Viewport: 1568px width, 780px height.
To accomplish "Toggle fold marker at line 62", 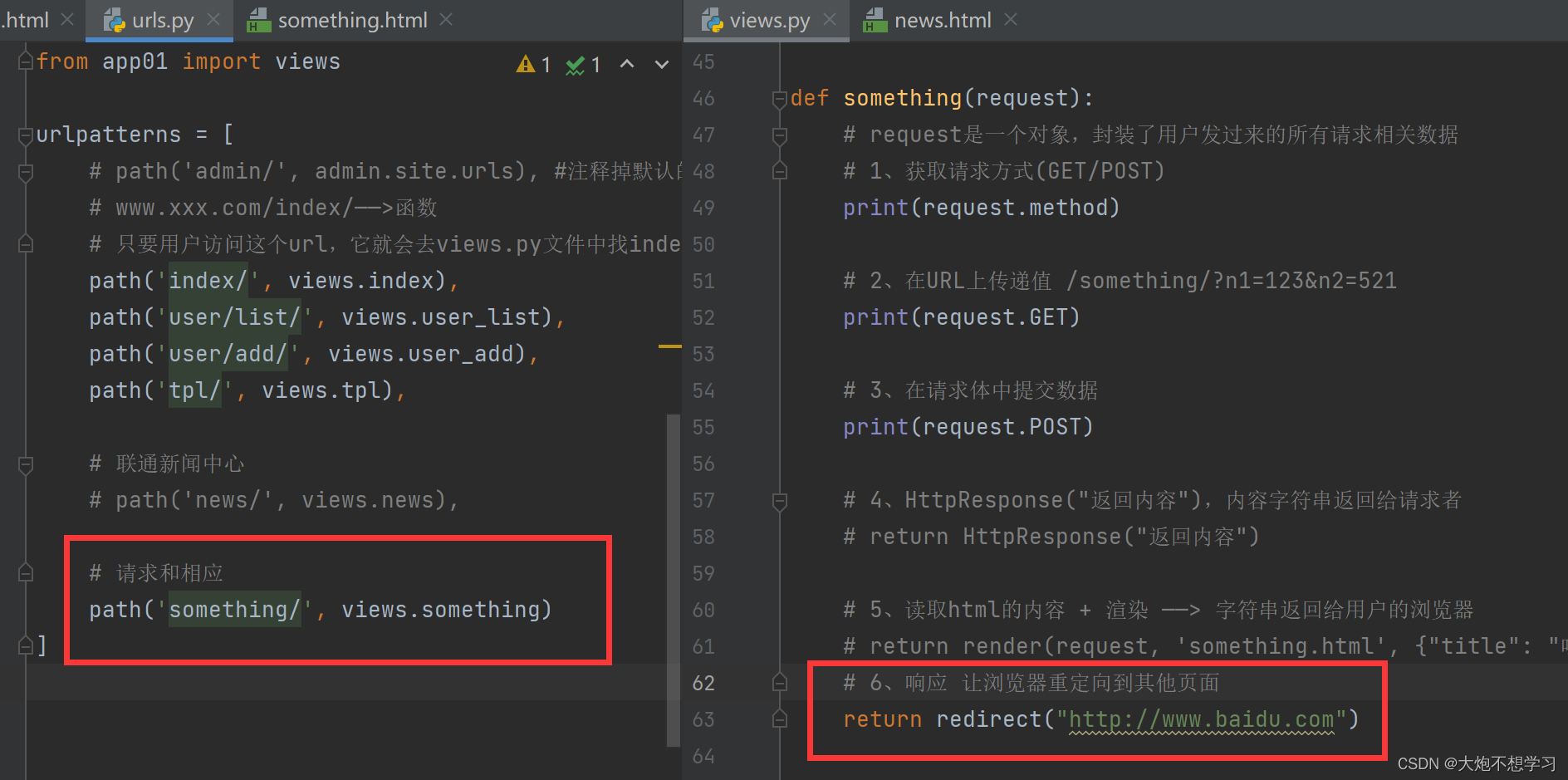I will (x=779, y=682).
